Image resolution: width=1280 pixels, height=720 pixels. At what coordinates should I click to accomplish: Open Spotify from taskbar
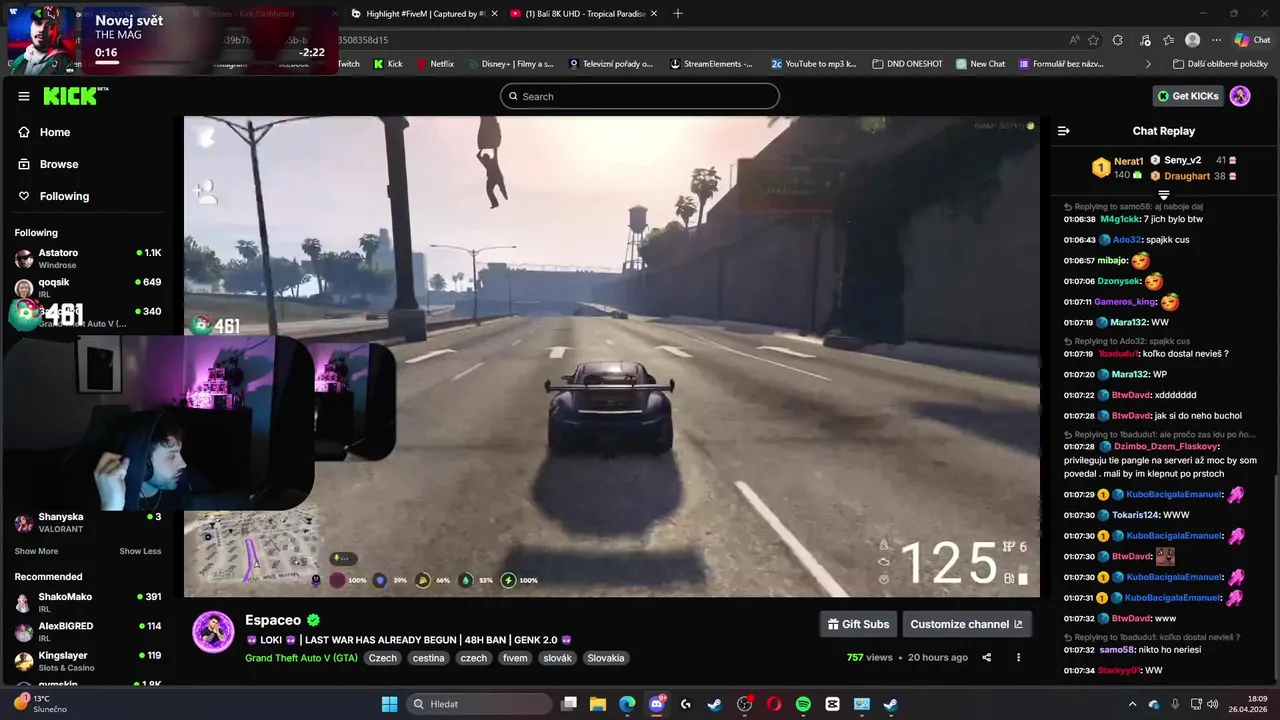(803, 704)
